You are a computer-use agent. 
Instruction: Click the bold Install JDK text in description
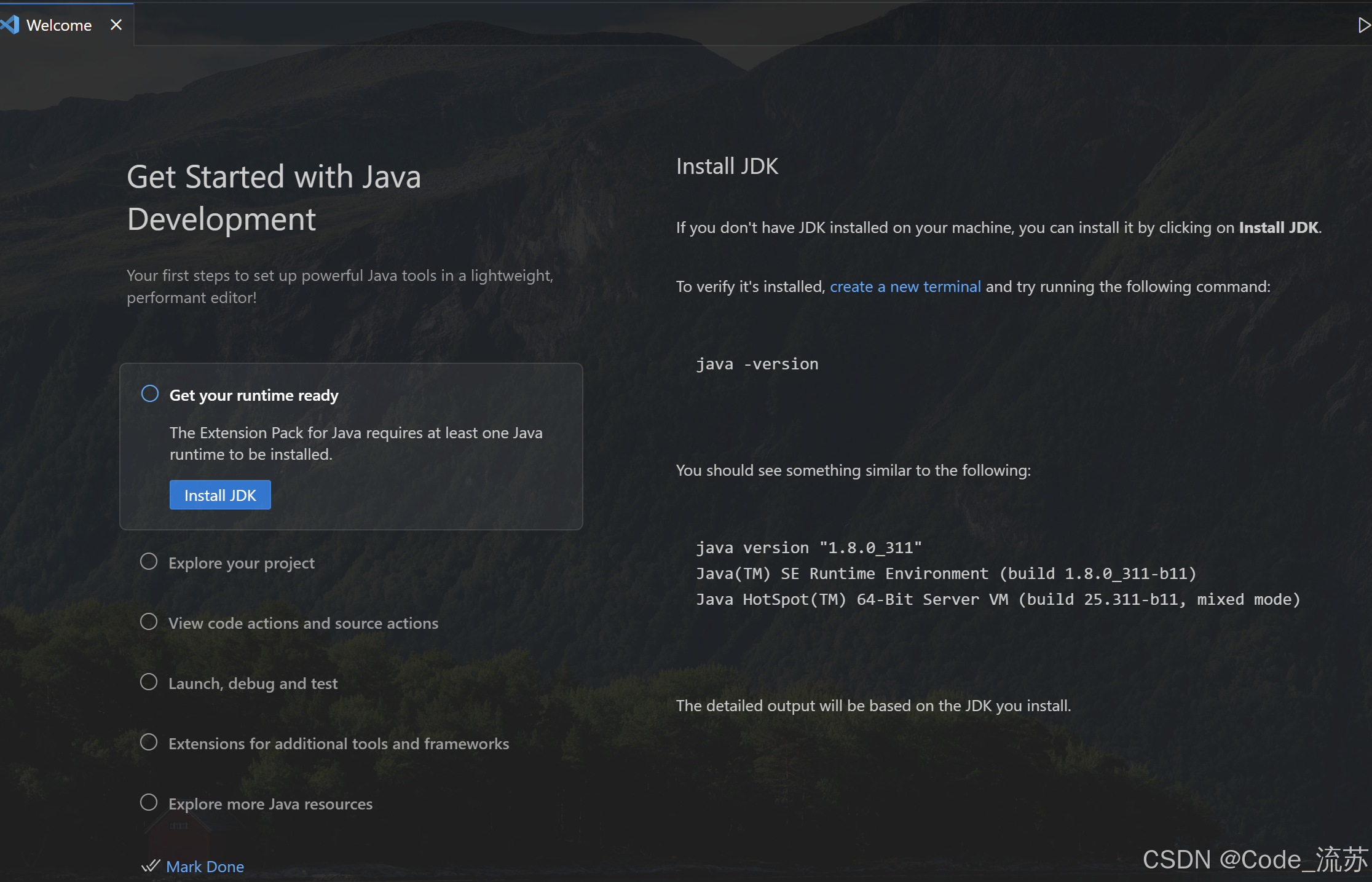pyautogui.click(x=1279, y=227)
